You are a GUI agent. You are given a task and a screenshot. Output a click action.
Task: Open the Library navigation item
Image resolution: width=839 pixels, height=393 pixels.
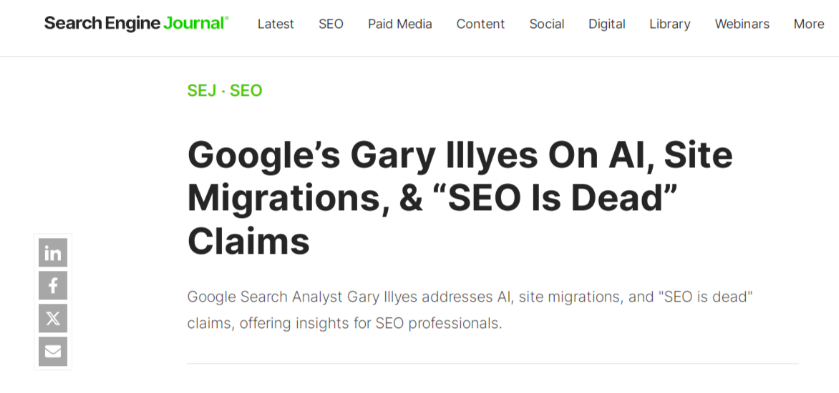pyautogui.click(x=669, y=24)
